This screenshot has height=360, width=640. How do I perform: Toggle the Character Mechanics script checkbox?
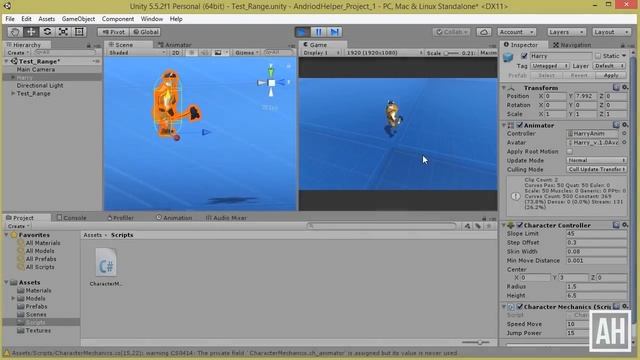(520, 307)
